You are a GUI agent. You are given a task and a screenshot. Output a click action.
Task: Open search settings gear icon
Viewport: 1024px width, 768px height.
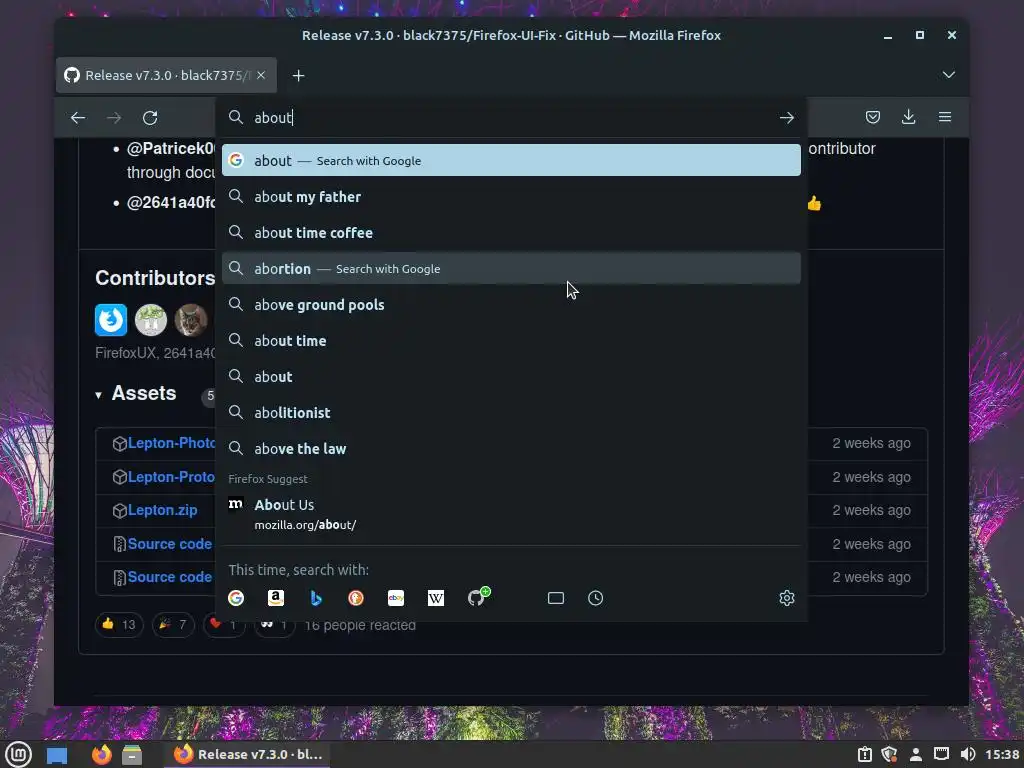786,598
